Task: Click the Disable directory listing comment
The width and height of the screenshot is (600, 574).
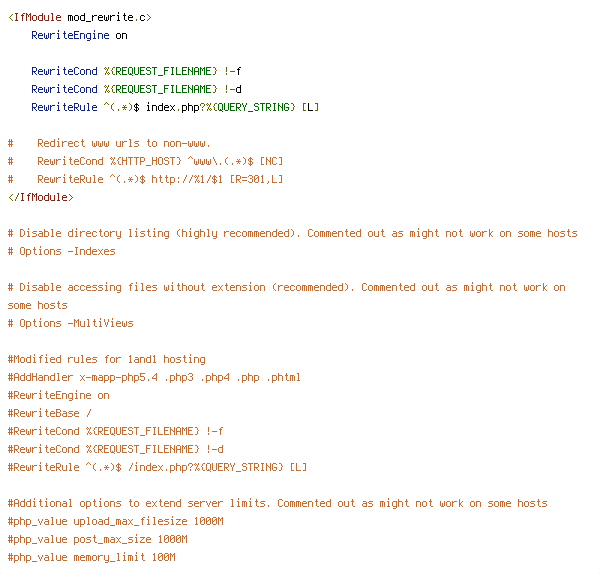Action: [293, 233]
